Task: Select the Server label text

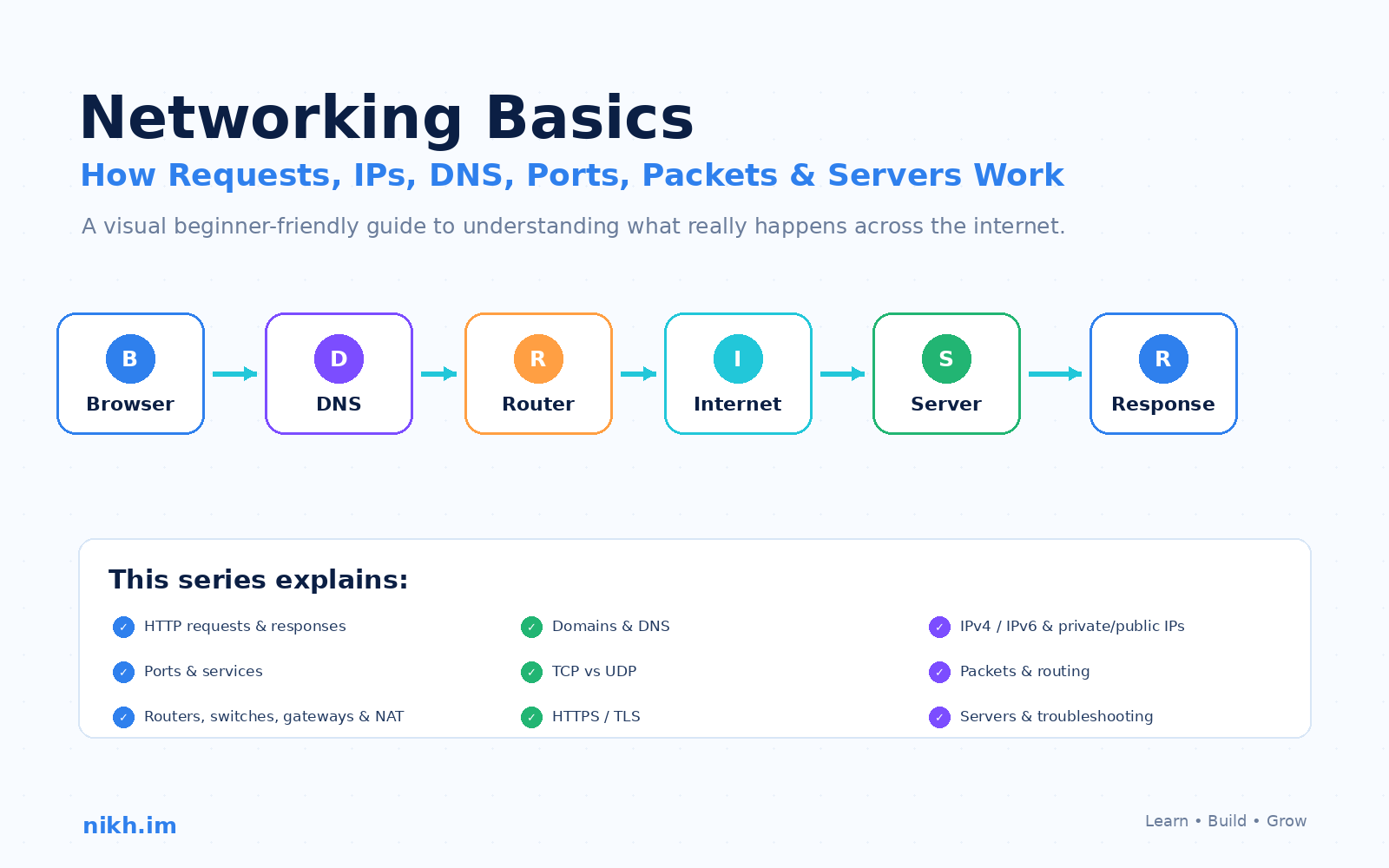Action: (x=946, y=404)
